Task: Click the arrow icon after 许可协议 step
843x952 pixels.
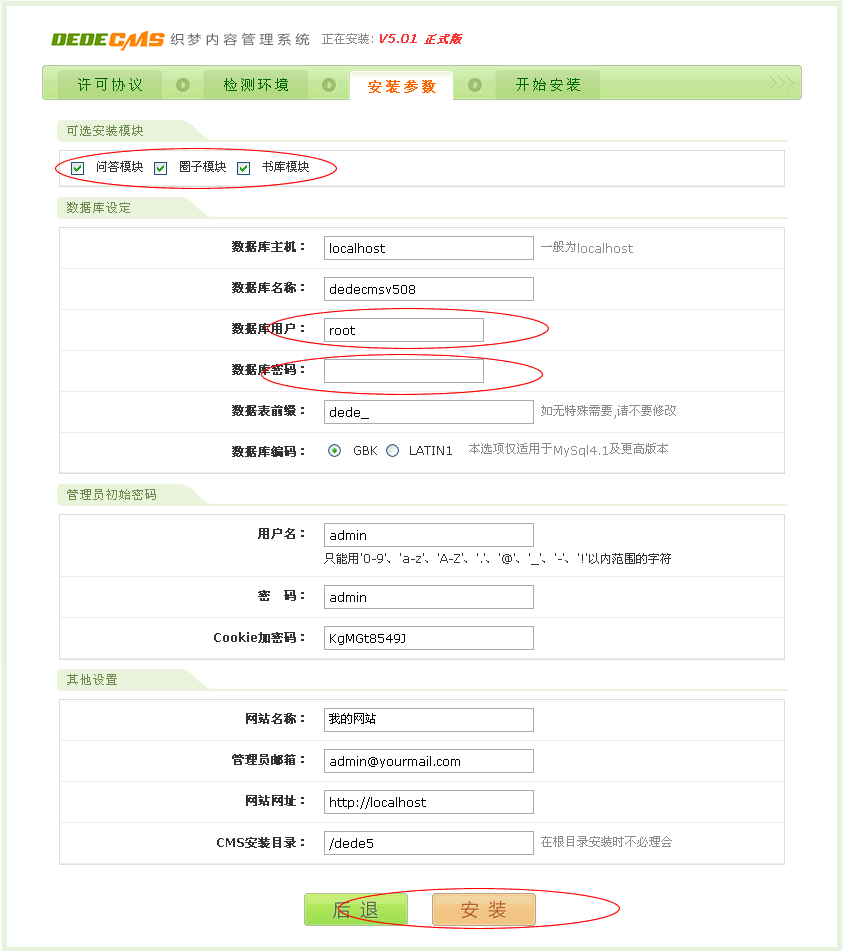Action: (181, 83)
